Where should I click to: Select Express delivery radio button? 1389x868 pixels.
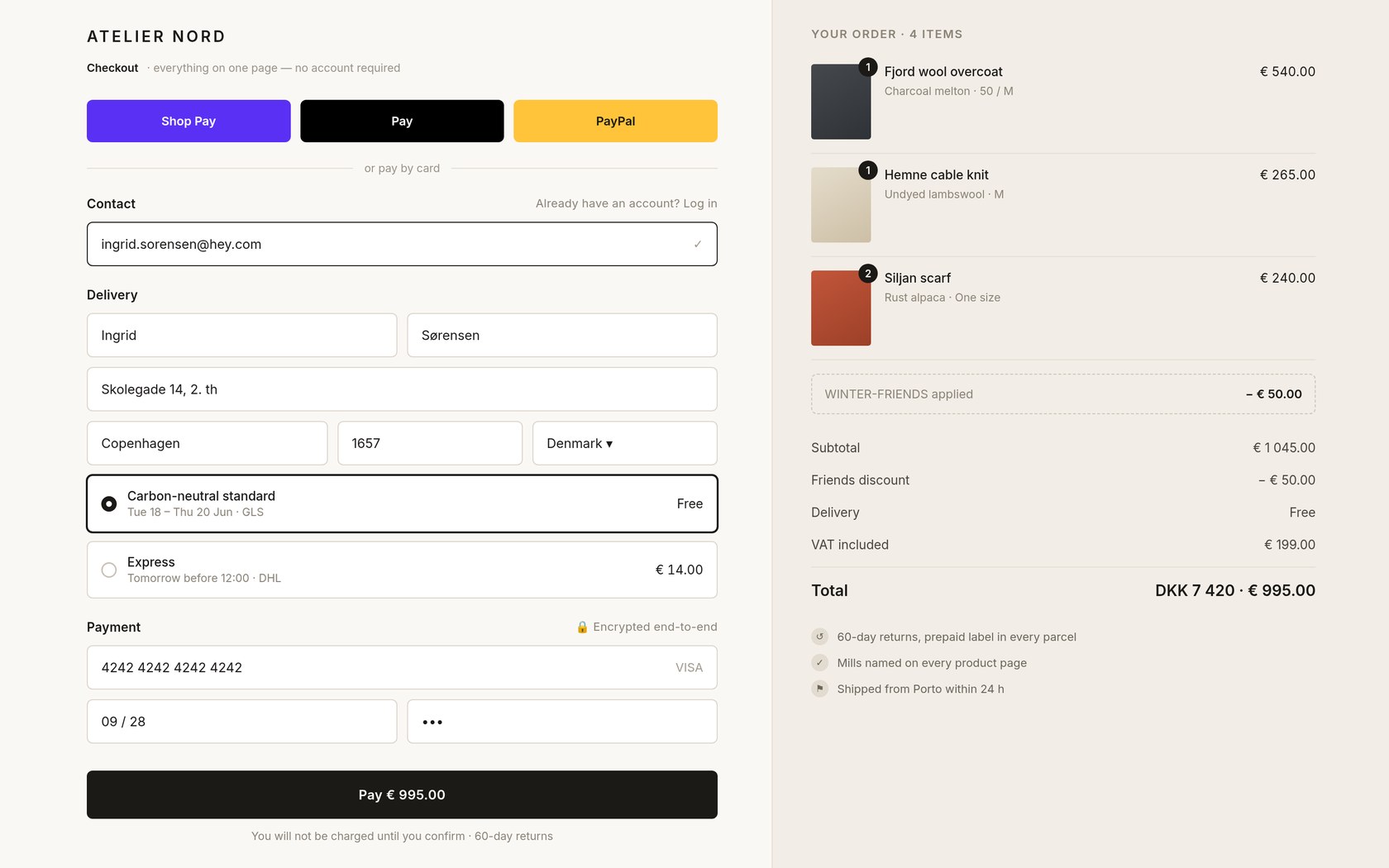point(108,570)
